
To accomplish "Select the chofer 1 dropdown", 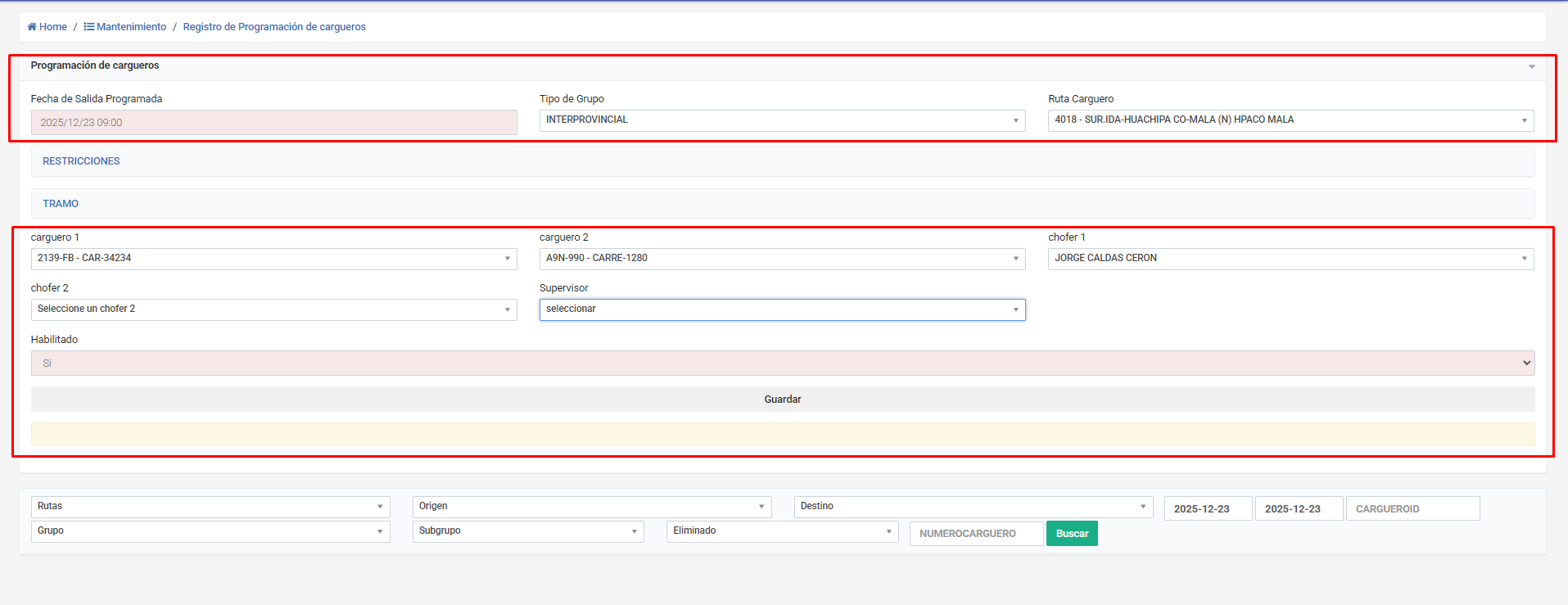I will 1290,259.
